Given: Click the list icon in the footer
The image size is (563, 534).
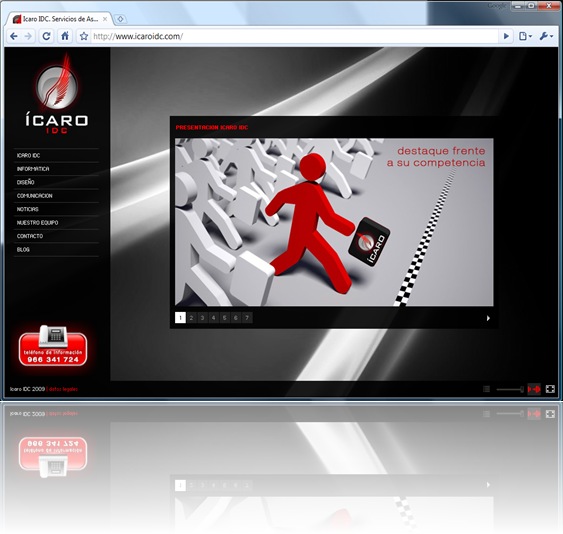Looking at the screenshot, I should (487, 389).
